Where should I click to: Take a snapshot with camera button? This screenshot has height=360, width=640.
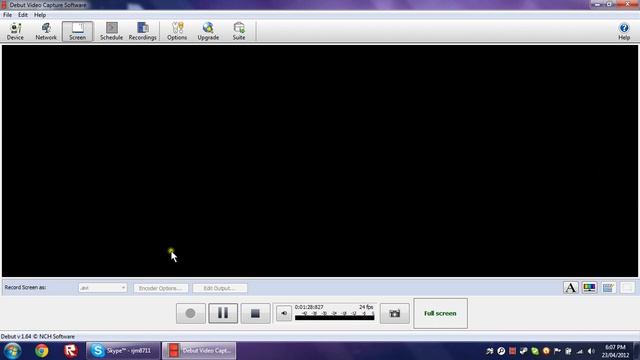[395, 313]
